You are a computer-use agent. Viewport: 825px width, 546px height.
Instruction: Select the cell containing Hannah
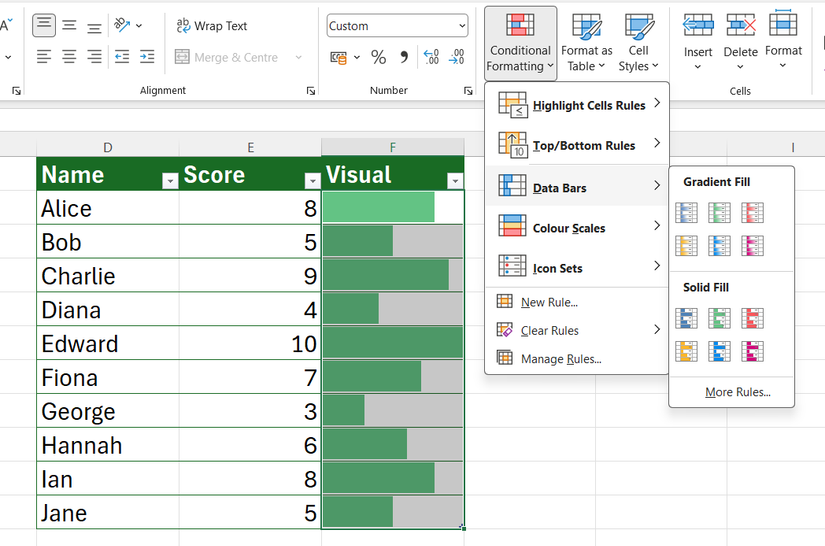[x=108, y=444]
